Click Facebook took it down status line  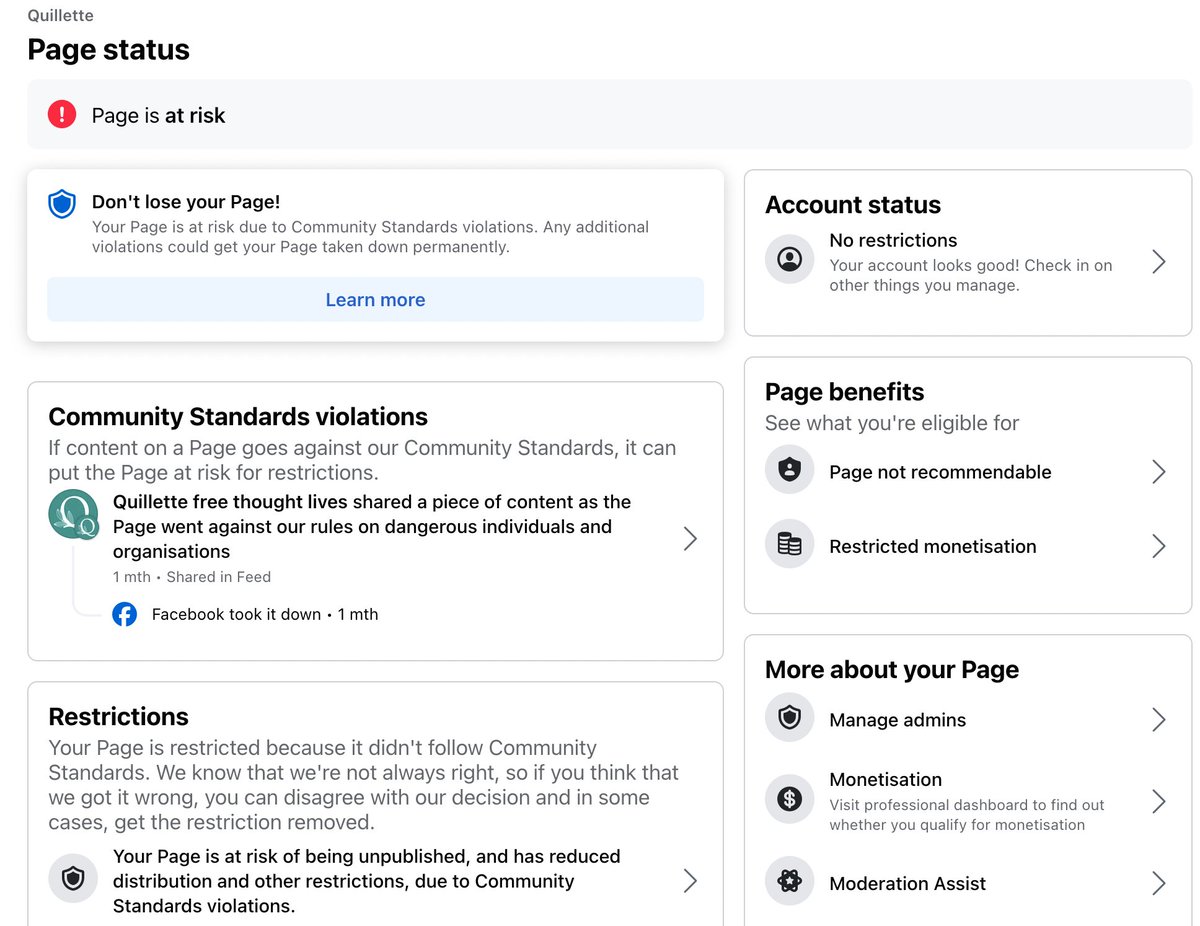coord(265,614)
